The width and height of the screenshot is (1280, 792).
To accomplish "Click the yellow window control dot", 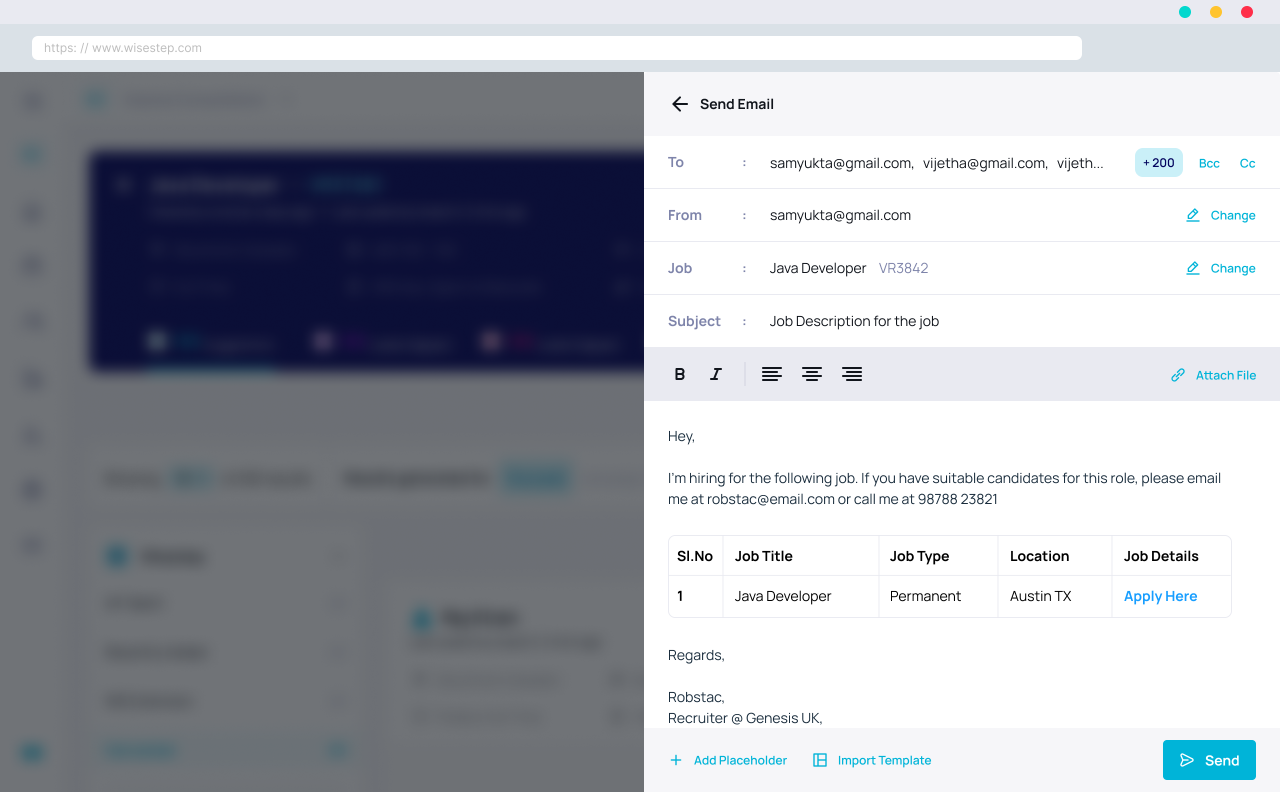I will 1216,12.
